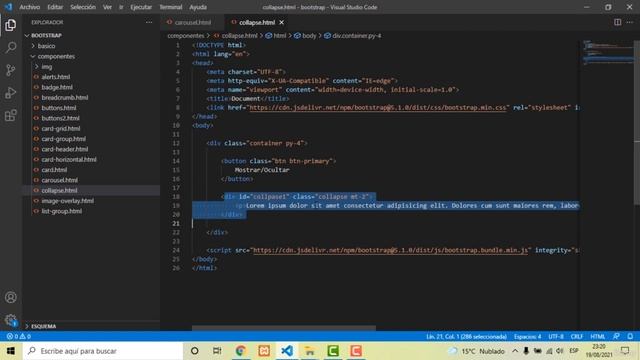Open list-group.html in the explorer
The image size is (640, 360).
[x=61, y=211]
